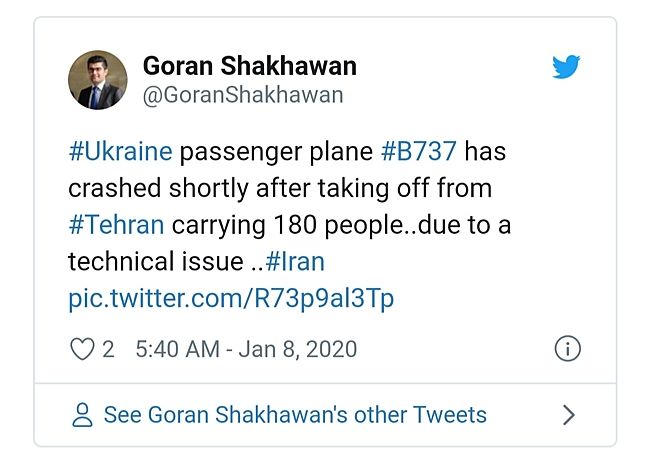Click the "crashed shortly after taking off" text
Viewport: 650px width, 464px height.
252,188
